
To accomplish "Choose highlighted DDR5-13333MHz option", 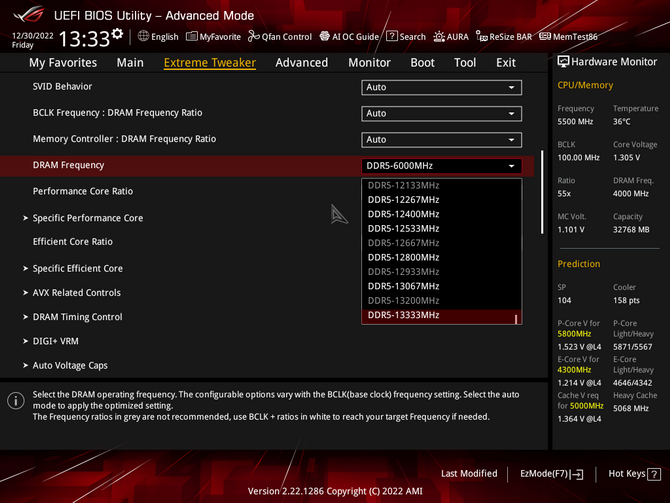I will tap(441, 315).
